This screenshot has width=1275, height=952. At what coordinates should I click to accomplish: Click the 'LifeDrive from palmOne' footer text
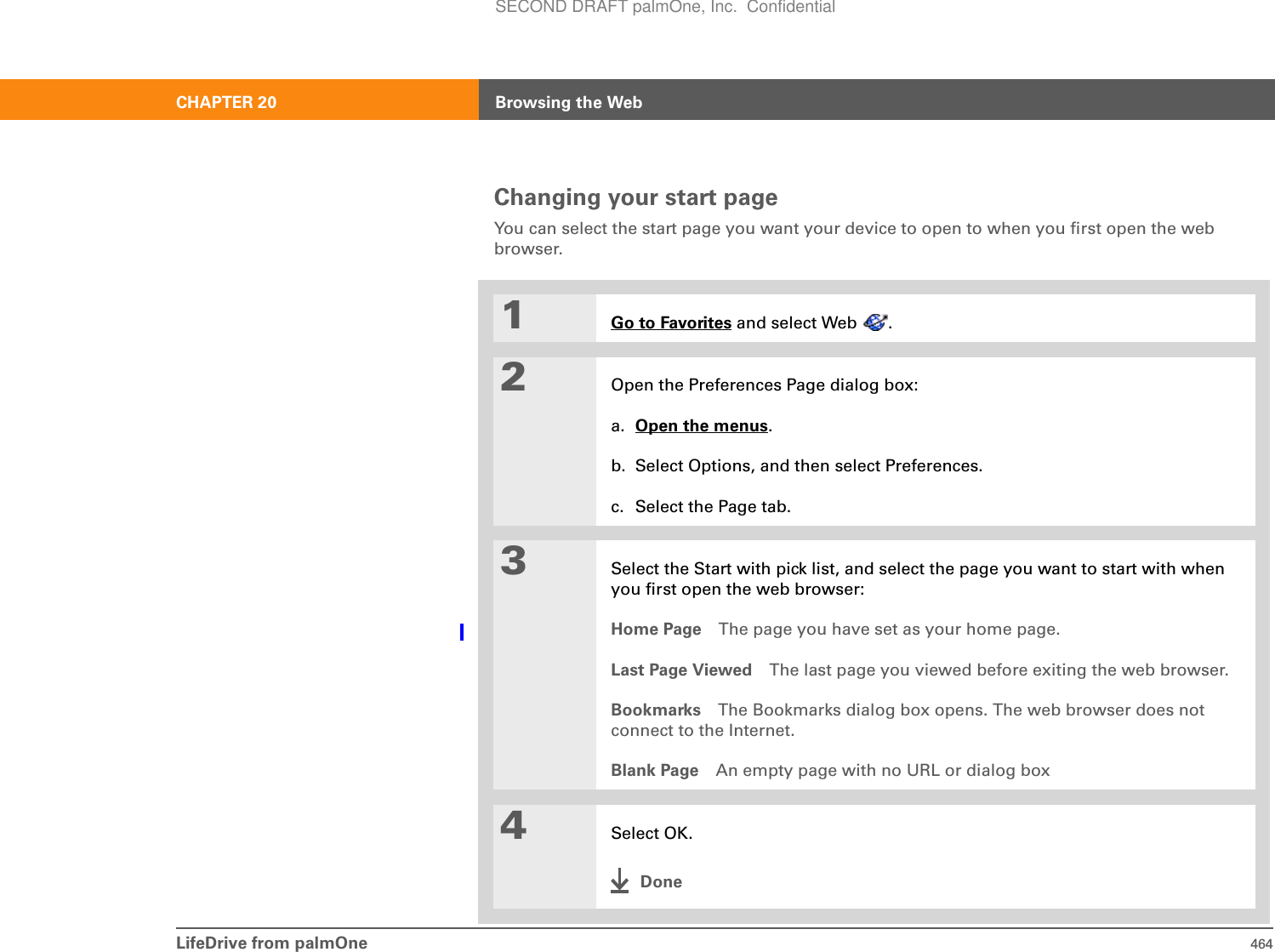coord(272,943)
